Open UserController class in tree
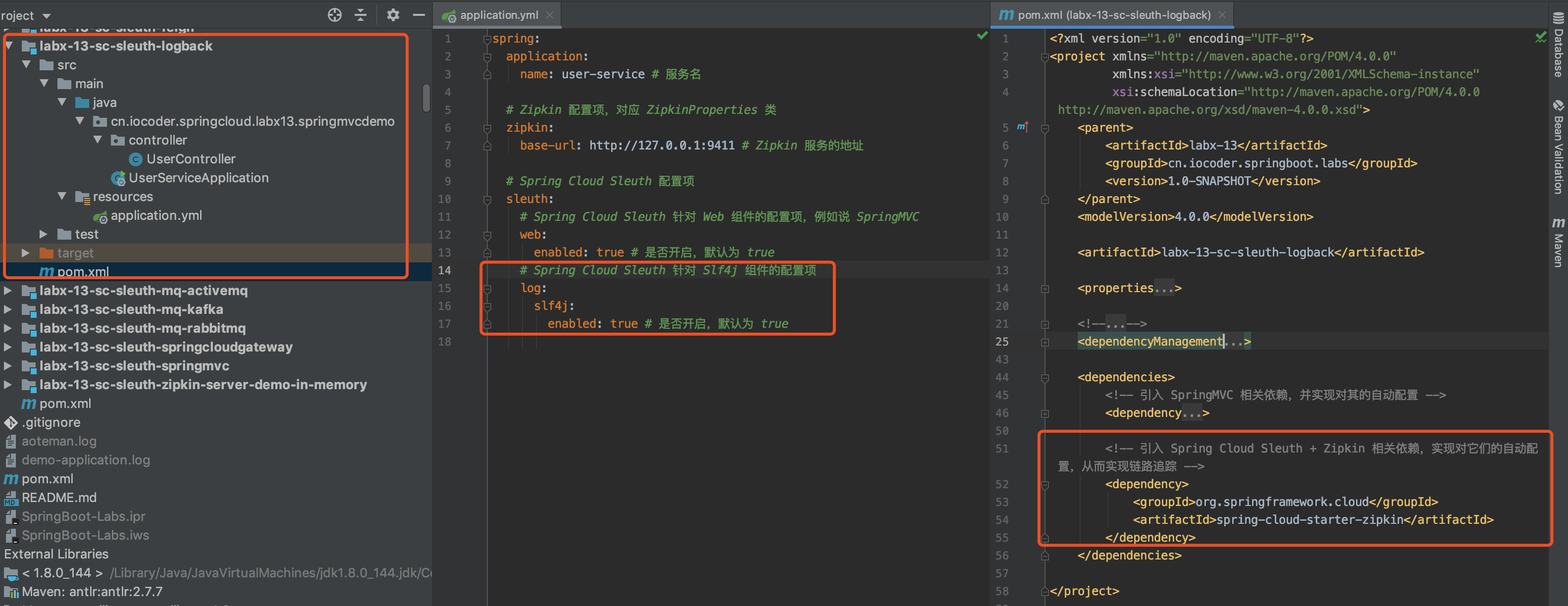This screenshot has width=1568, height=606. [190, 159]
